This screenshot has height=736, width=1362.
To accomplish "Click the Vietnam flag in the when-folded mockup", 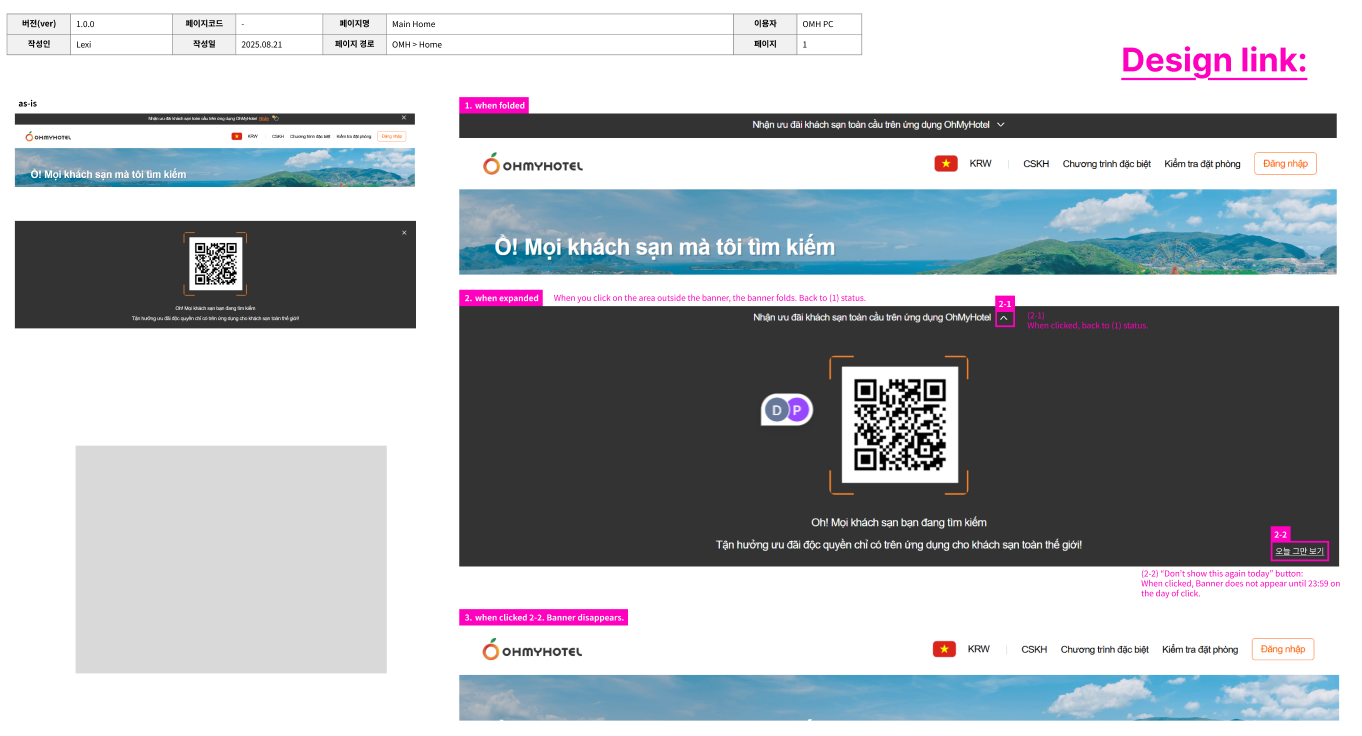I will click(x=946, y=164).
